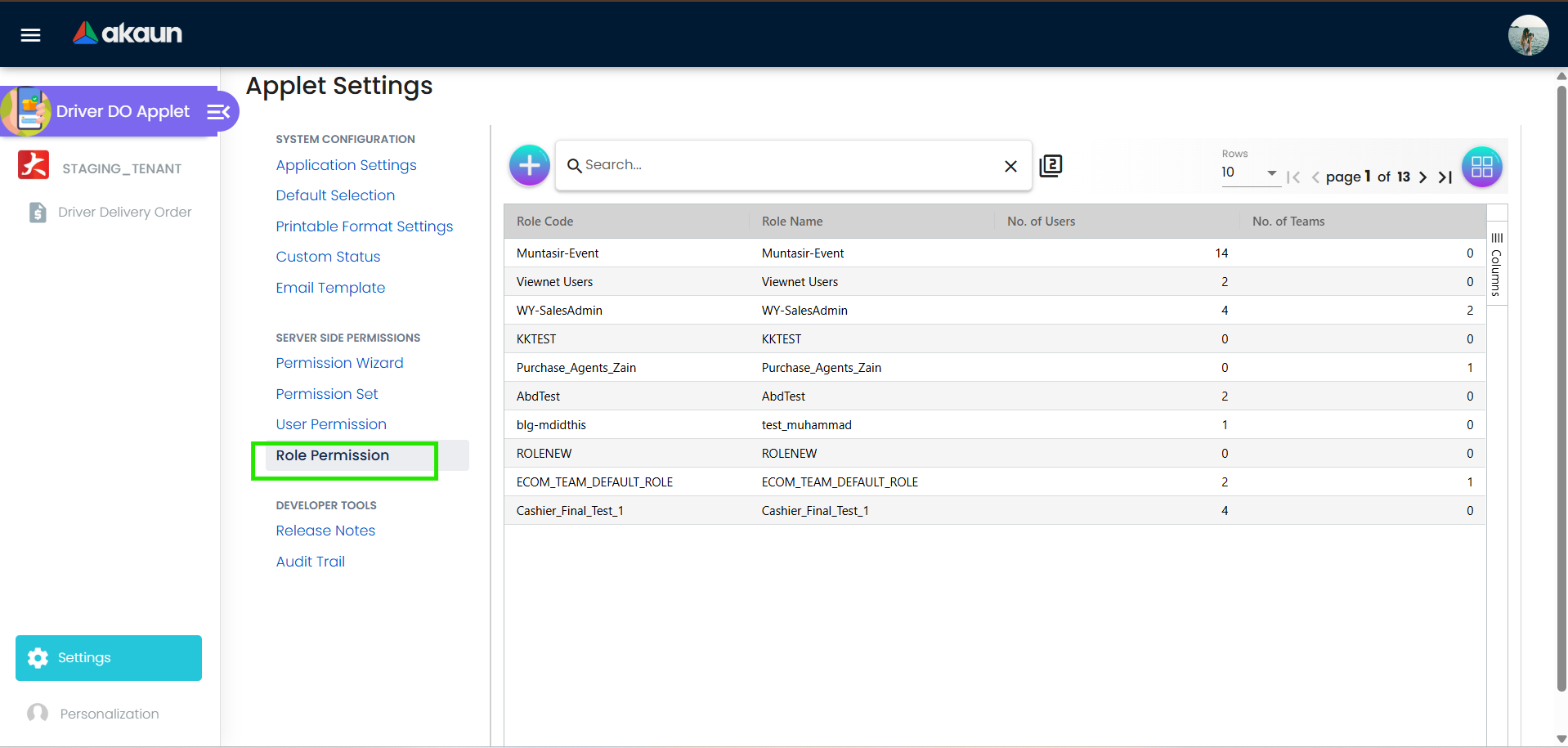The image size is (1568, 748).
Task: Switch to Permission Wizard settings
Action: click(339, 363)
